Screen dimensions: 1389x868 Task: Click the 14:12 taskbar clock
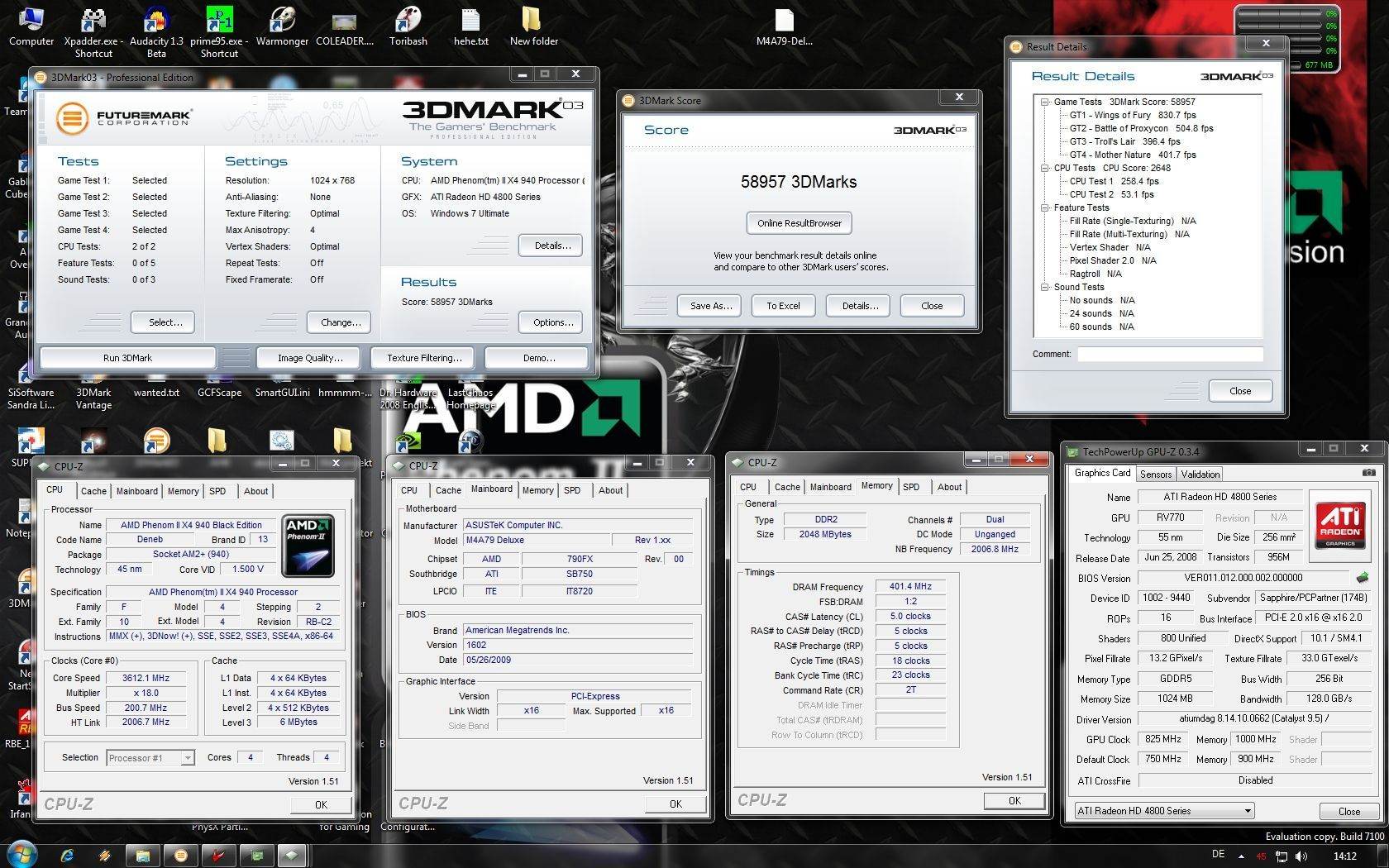1345,856
